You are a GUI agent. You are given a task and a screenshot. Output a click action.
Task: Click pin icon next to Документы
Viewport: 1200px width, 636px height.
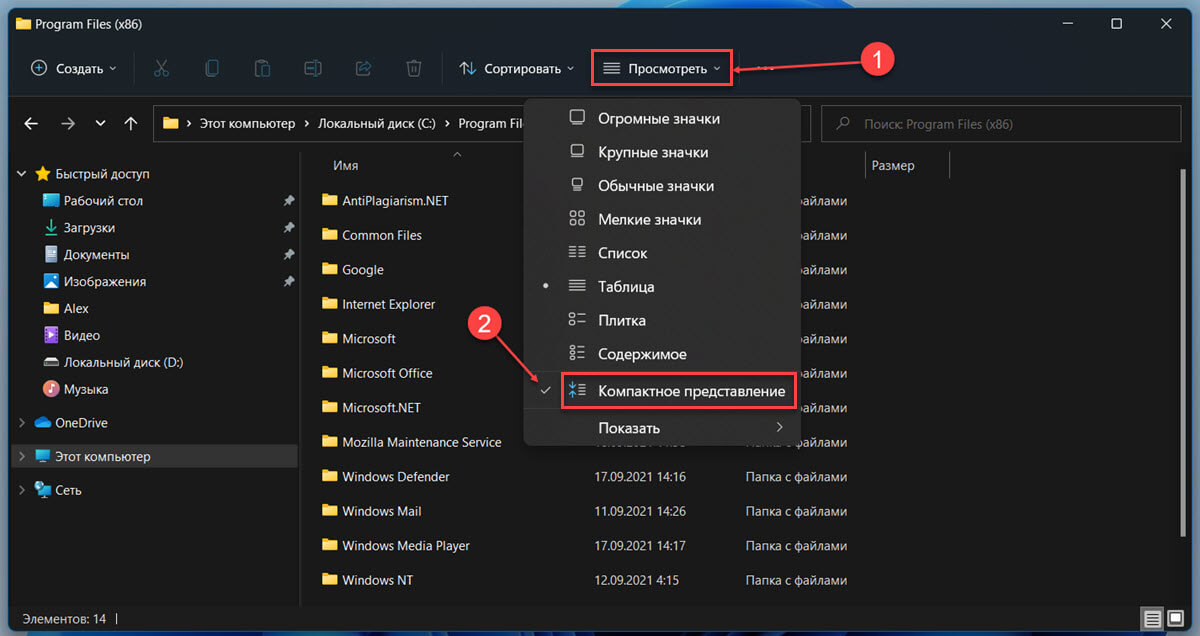tap(289, 255)
